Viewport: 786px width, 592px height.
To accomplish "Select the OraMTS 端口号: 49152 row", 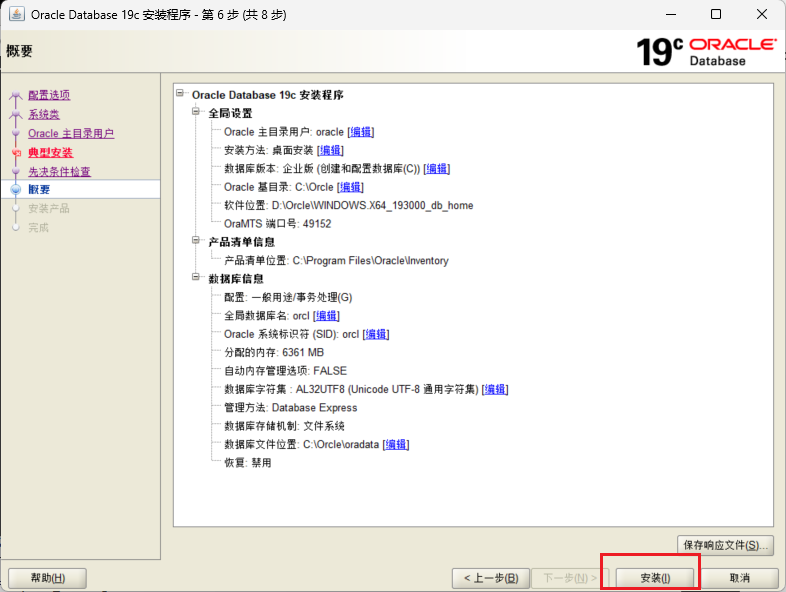I will [277, 224].
